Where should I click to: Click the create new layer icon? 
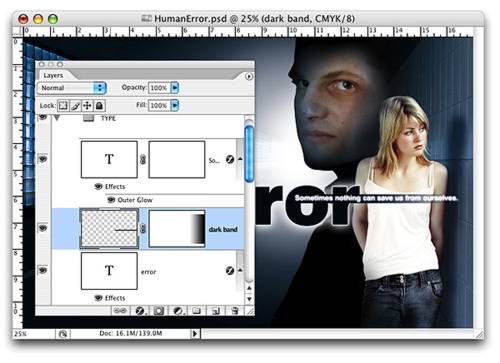click(x=216, y=311)
